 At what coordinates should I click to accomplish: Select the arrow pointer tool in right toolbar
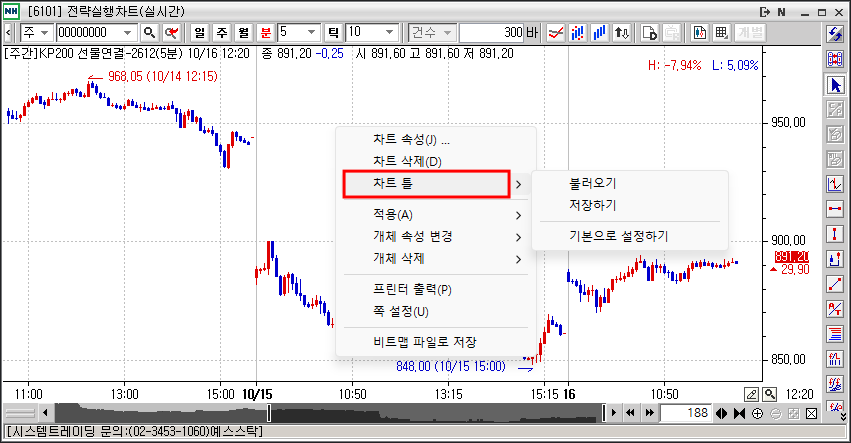pos(835,85)
